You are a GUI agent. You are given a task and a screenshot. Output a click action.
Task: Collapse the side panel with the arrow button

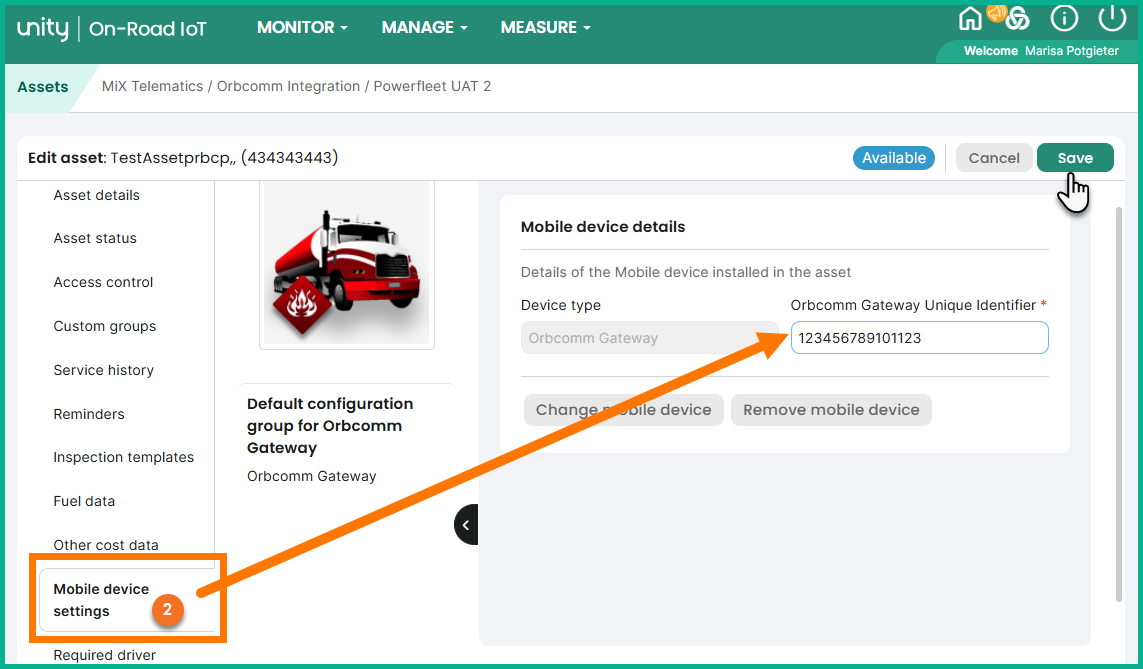pyautogui.click(x=466, y=524)
